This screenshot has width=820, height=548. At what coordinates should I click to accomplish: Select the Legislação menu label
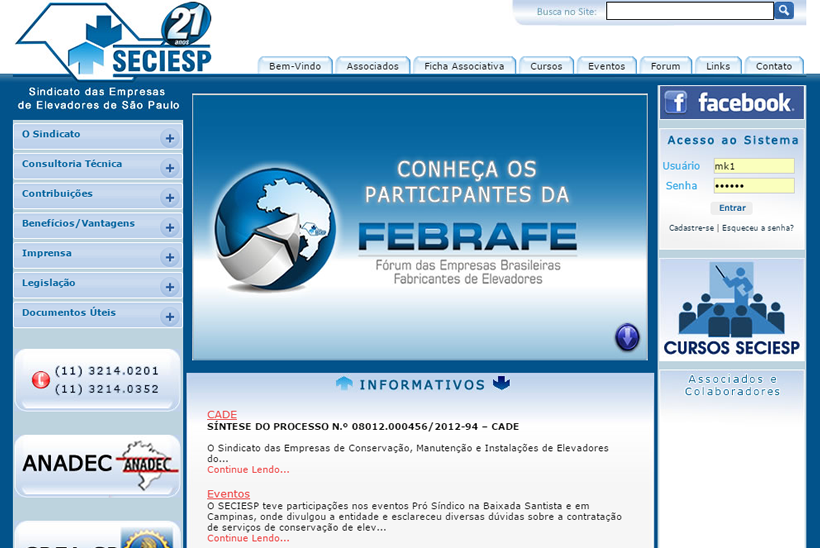pos(48,283)
